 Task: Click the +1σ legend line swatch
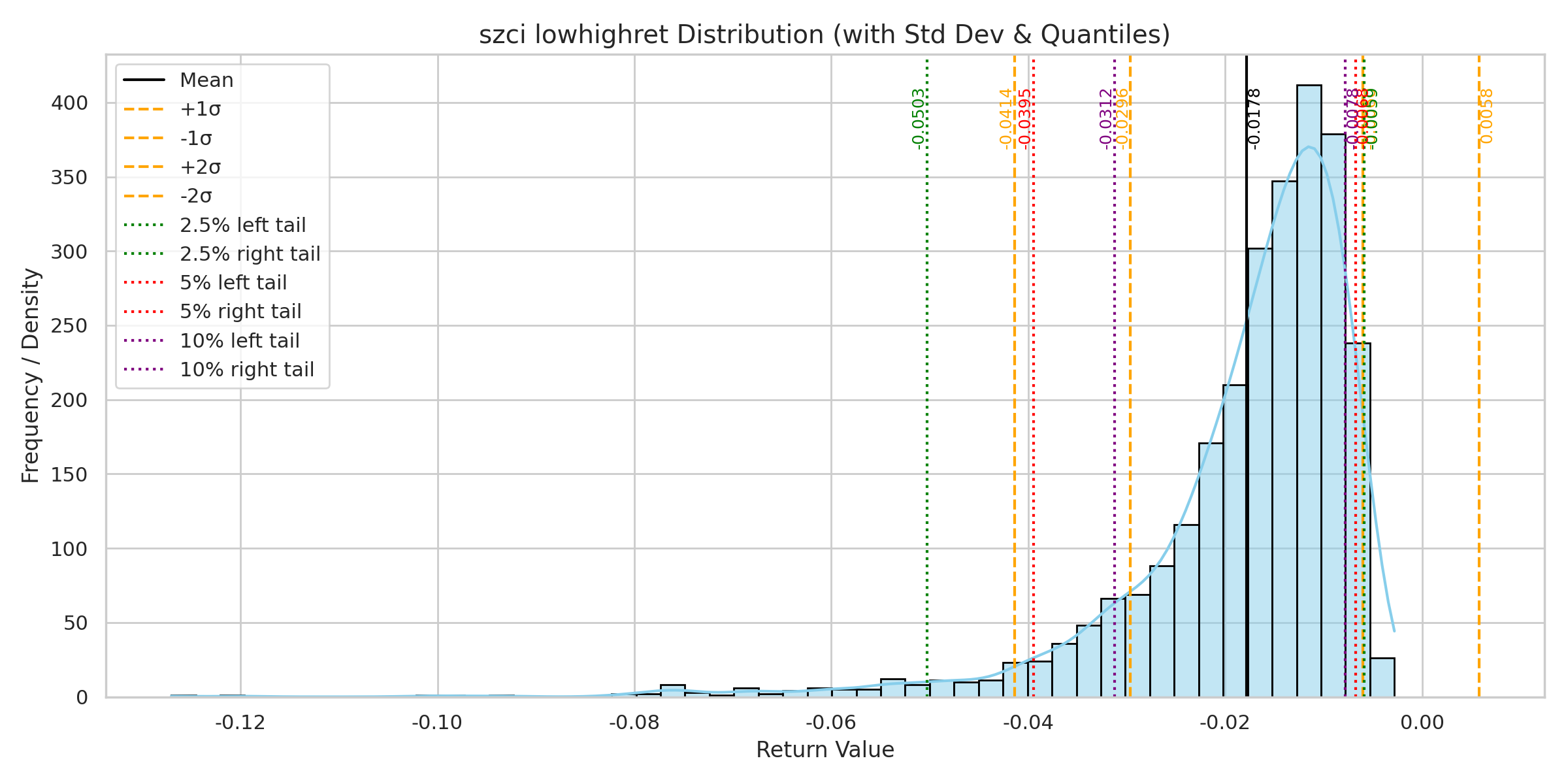[144, 109]
